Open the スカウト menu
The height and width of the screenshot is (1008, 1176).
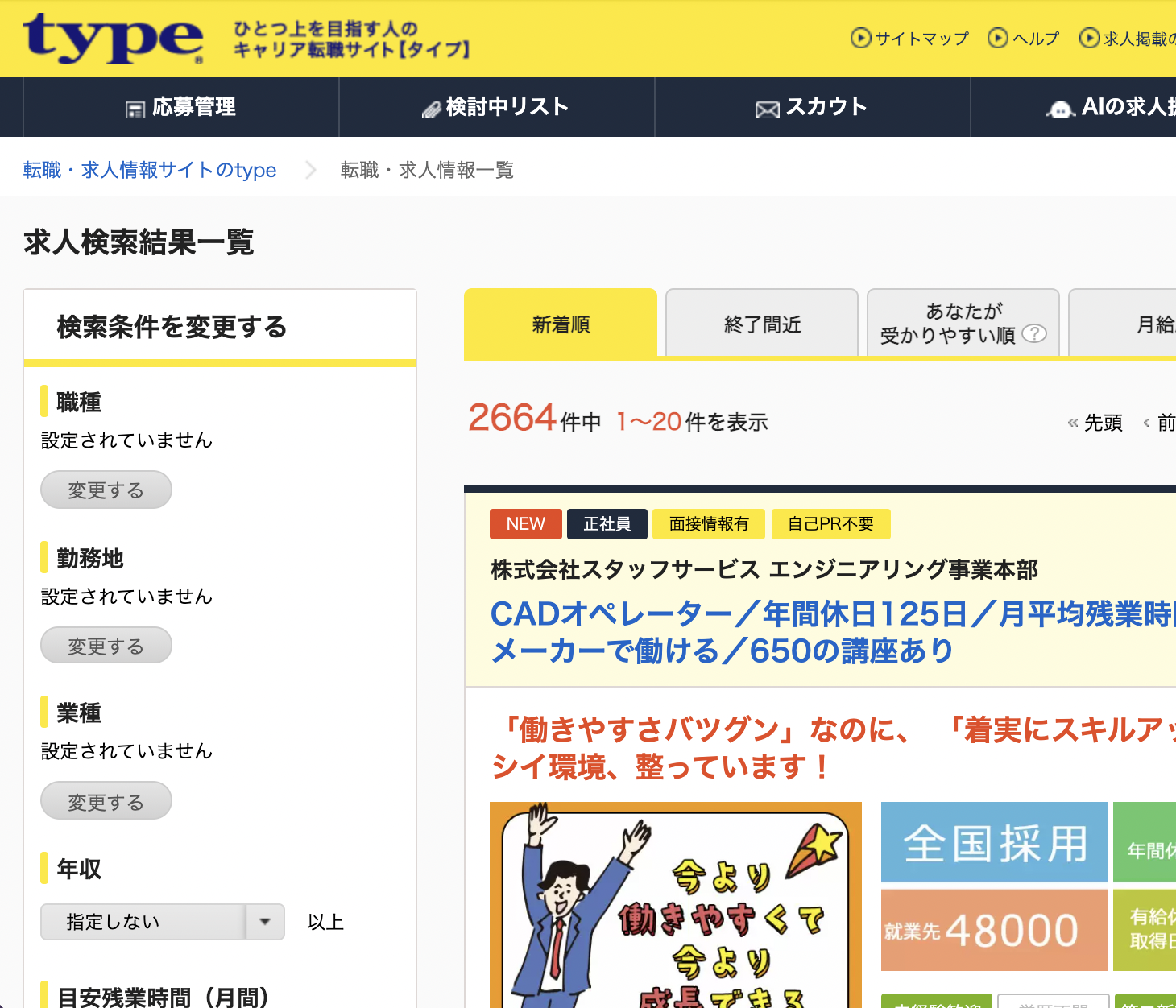(x=813, y=107)
